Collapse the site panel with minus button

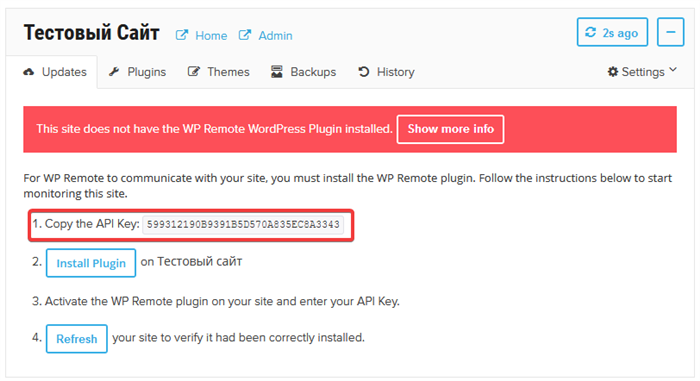tap(670, 32)
